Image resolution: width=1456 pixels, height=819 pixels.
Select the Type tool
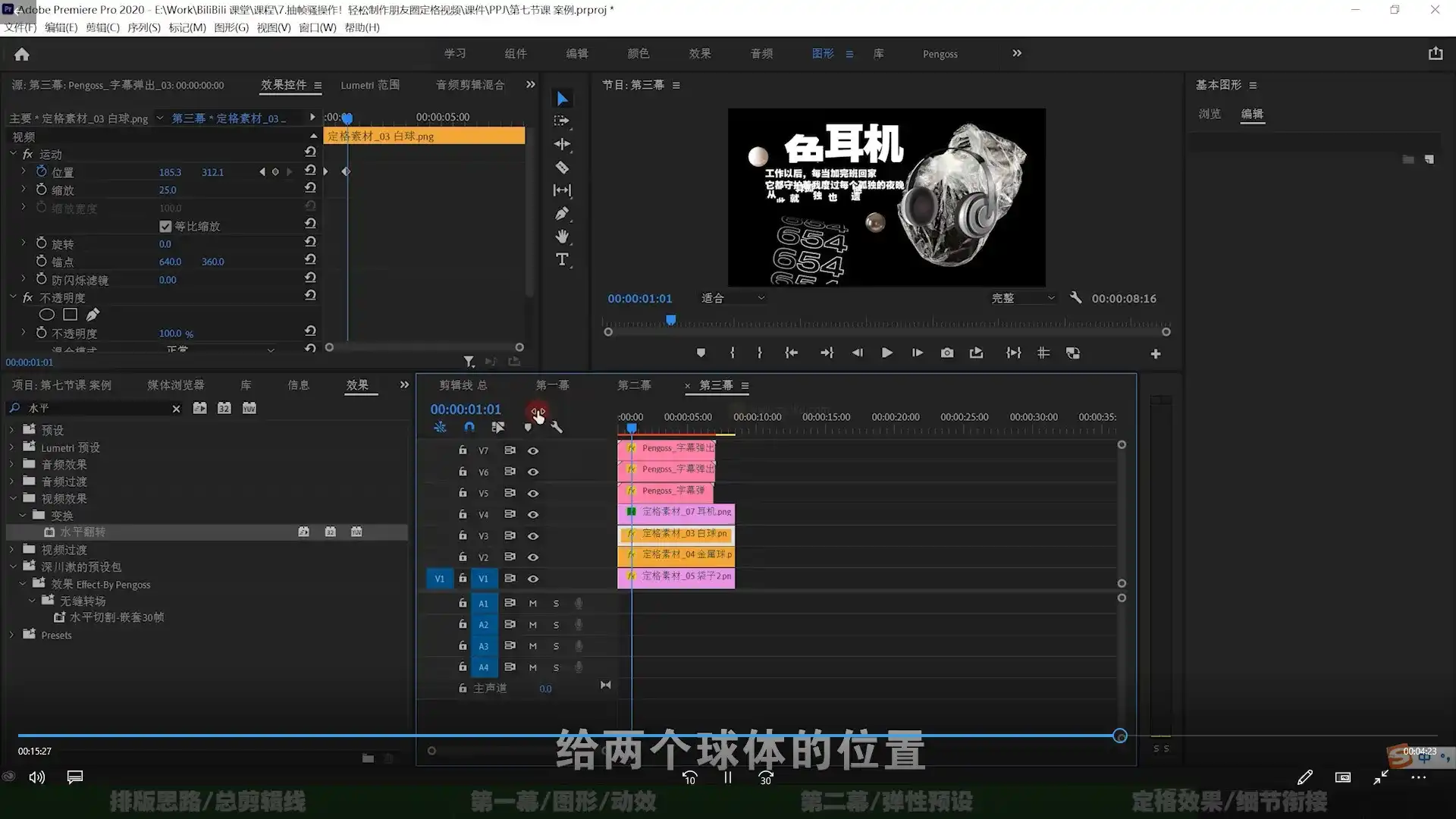[x=562, y=259]
